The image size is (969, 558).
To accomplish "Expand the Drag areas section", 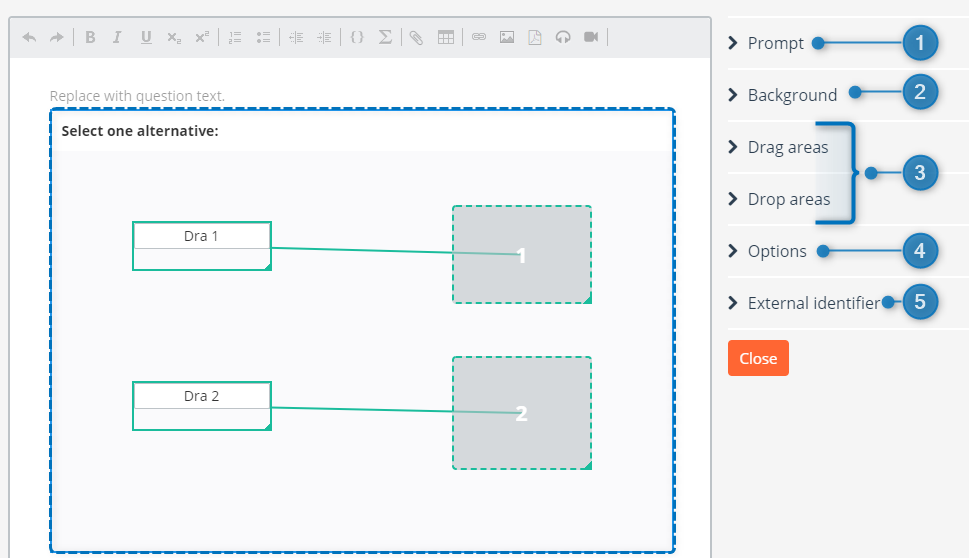I will click(x=787, y=147).
